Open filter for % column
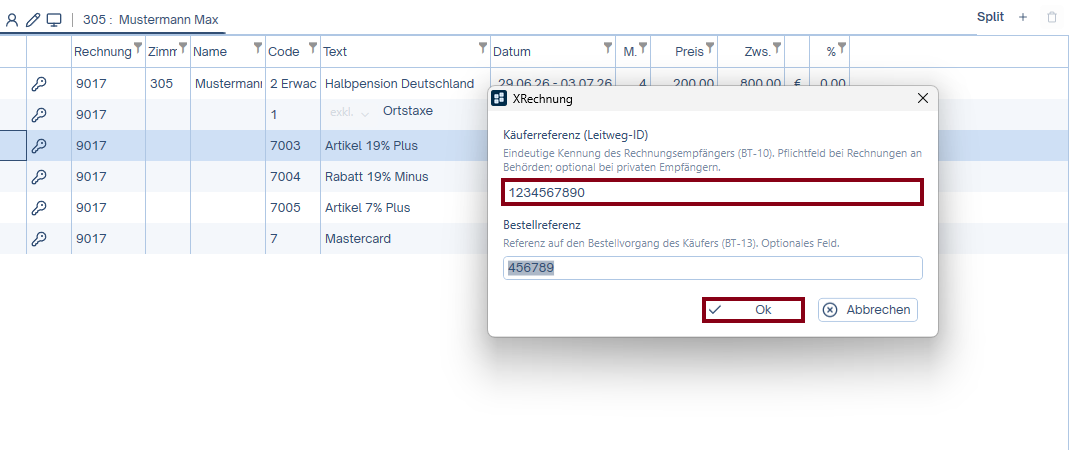The width and height of the screenshot is (1070, 450). tap(842, 47)
